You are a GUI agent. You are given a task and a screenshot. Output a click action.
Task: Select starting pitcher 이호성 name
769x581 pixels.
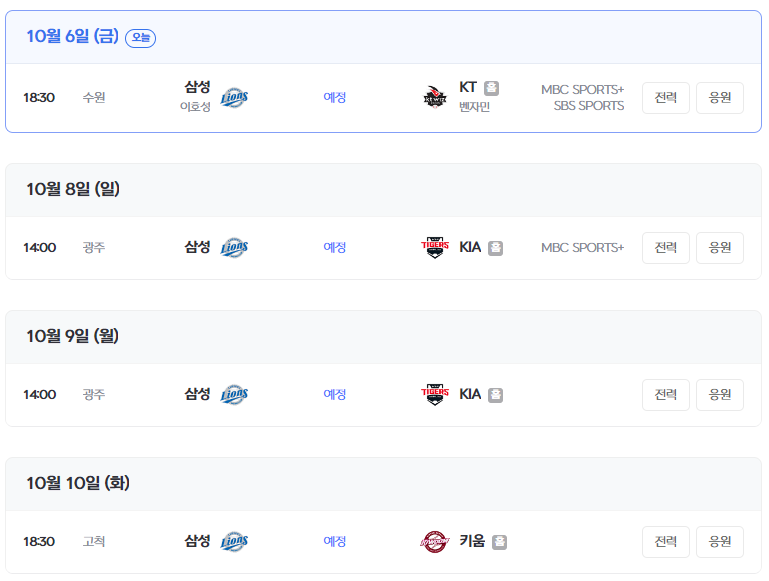195,107
